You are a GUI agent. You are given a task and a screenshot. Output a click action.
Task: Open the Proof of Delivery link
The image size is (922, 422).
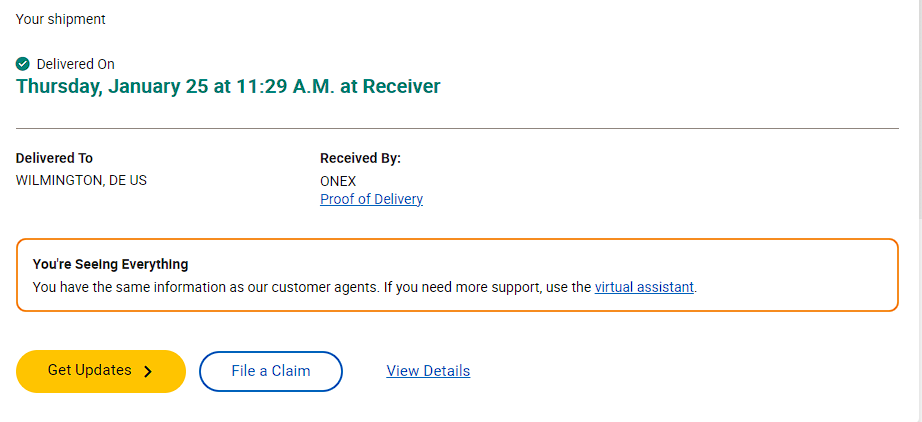(x=371, y=199)
